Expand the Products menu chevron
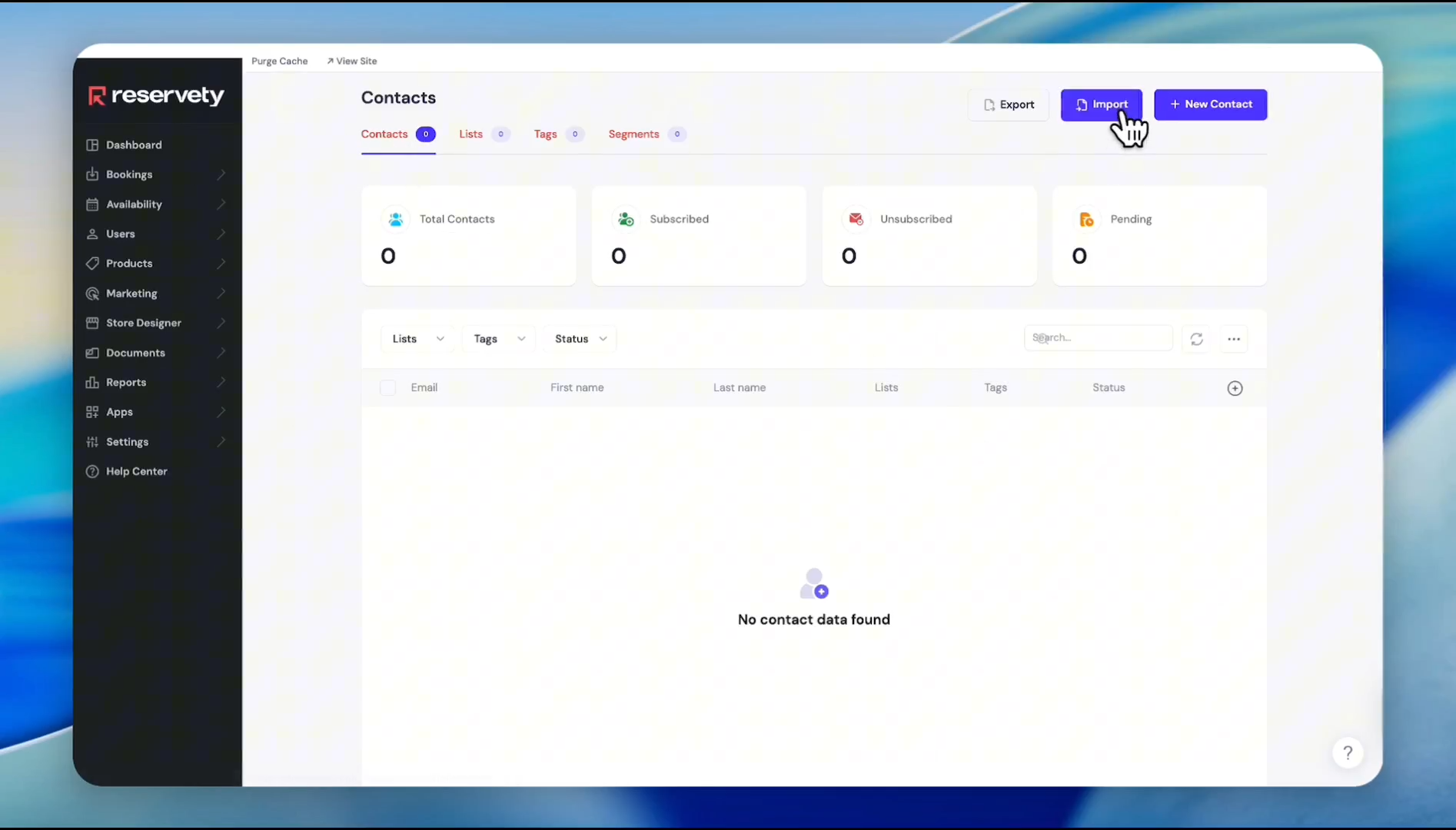The image size is (1456, 830). click(221, 264)
